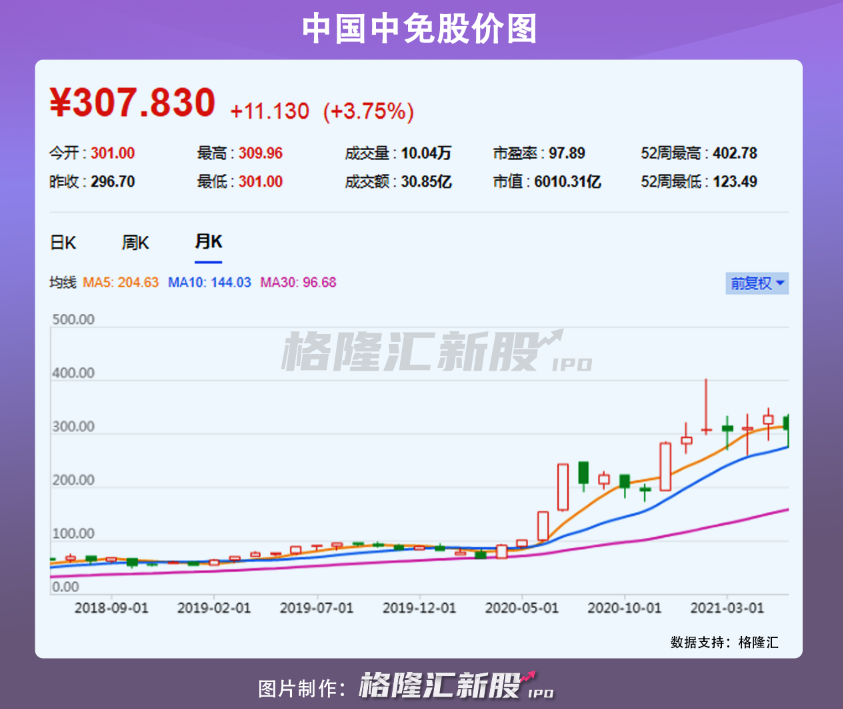Select the 月K monthly chart tab

(x=208, y=241)
